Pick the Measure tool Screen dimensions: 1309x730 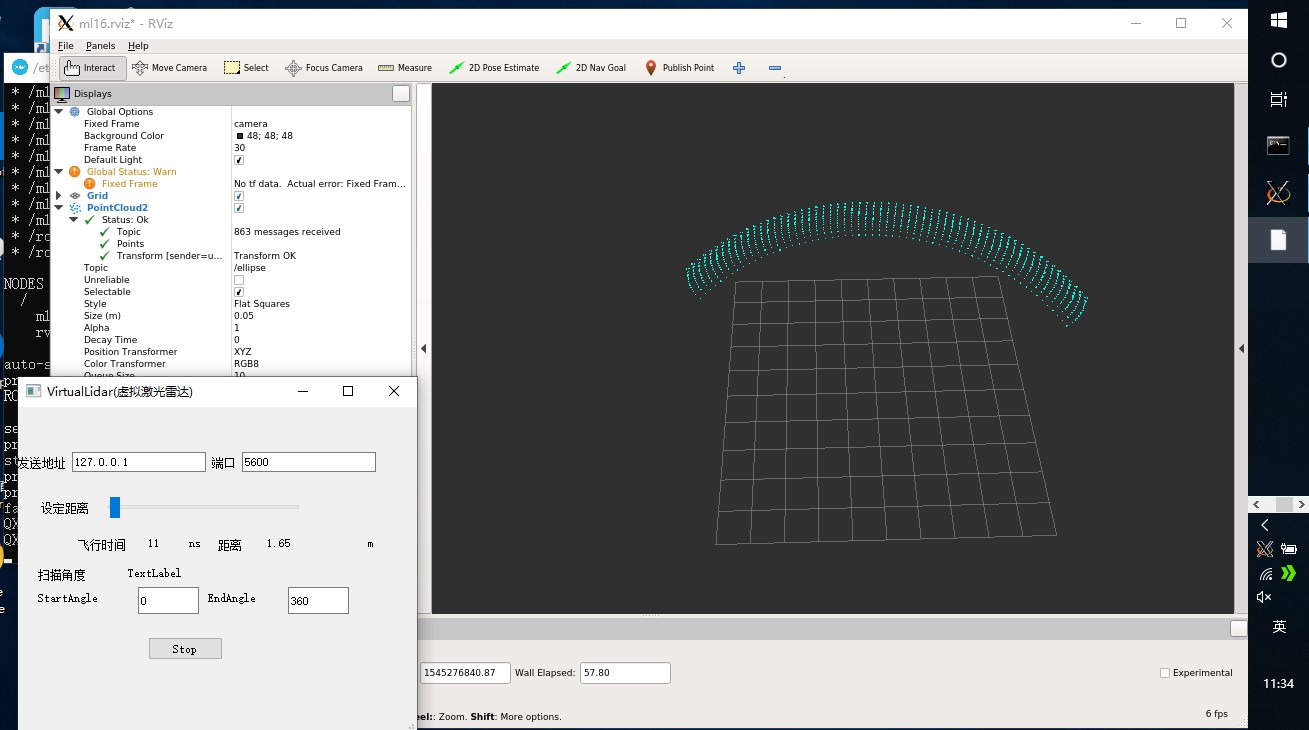(x=405, y=68)
